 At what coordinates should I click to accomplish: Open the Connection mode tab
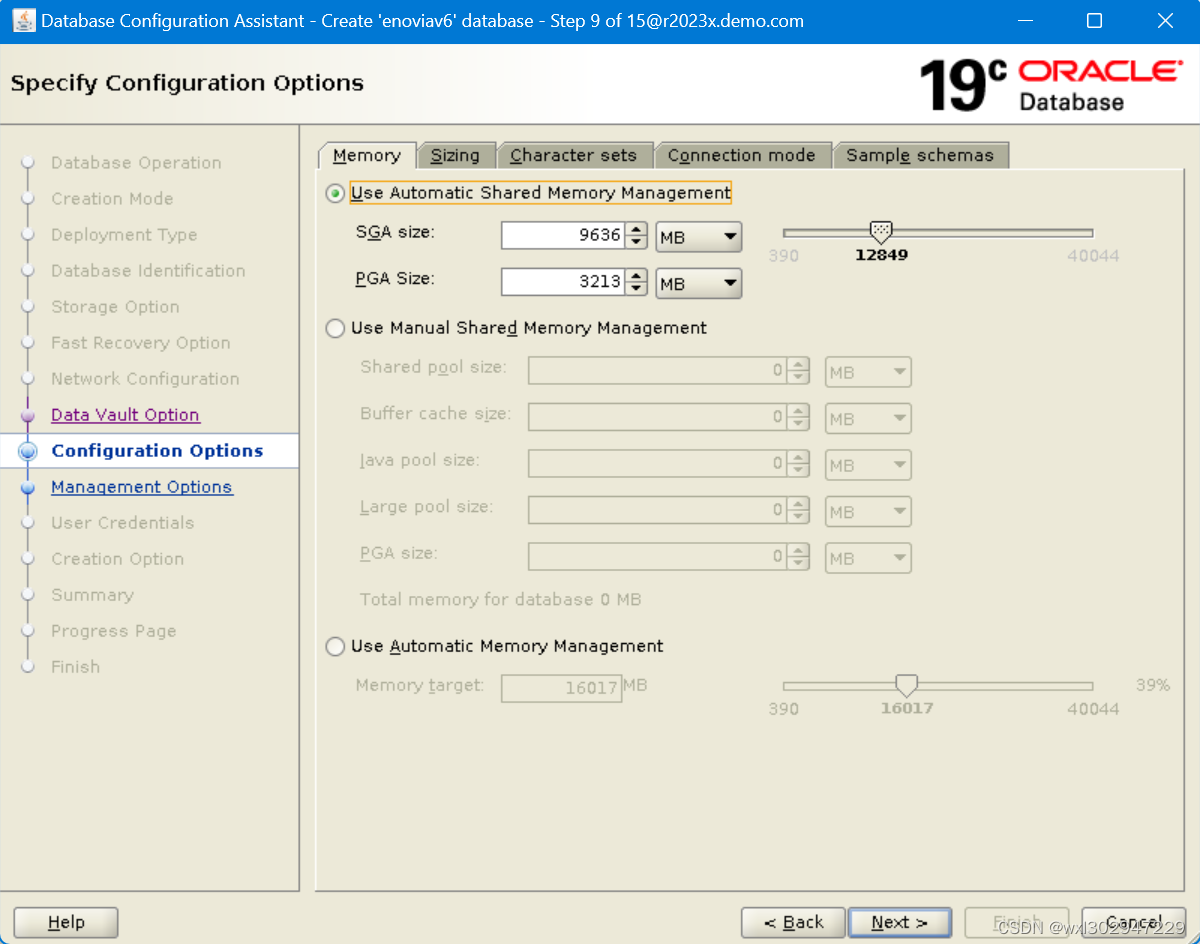pos(742,155)
